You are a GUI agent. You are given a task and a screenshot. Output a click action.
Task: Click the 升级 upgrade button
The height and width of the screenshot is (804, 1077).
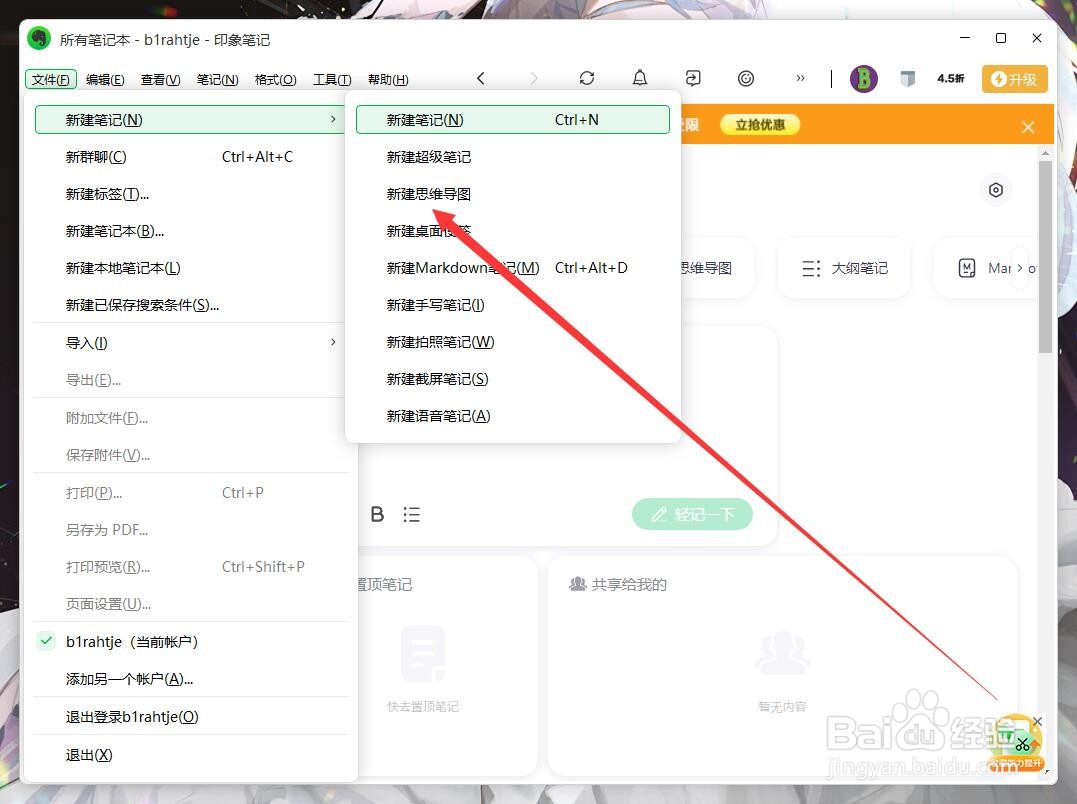(1014, 79)
